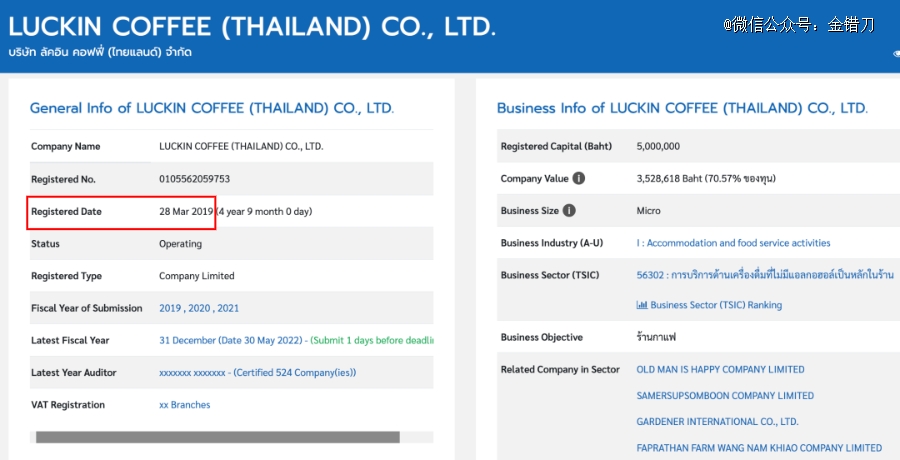Open Latest Fiscal Year 31 December link
This screenshot has width=900, height=460.
tap(230, 341)
